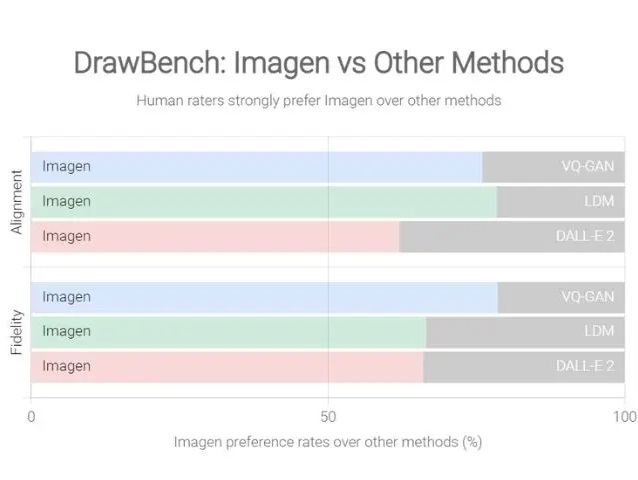The height and width of the screenshot is (480, 638).
Task: Click the 0 tick label on the x-axis
Action: (x=32, y=417)
